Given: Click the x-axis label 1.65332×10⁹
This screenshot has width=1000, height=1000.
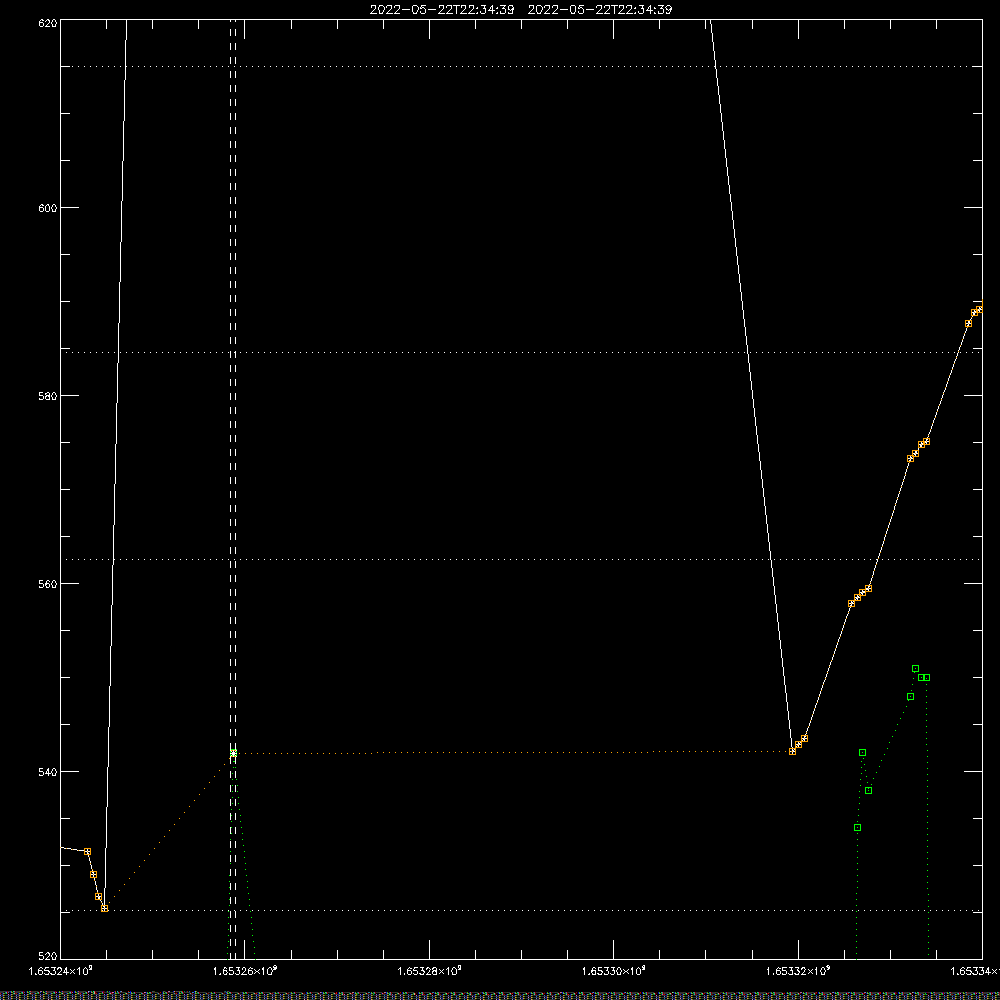Looking at the screenshot, I should pos(798,971).
